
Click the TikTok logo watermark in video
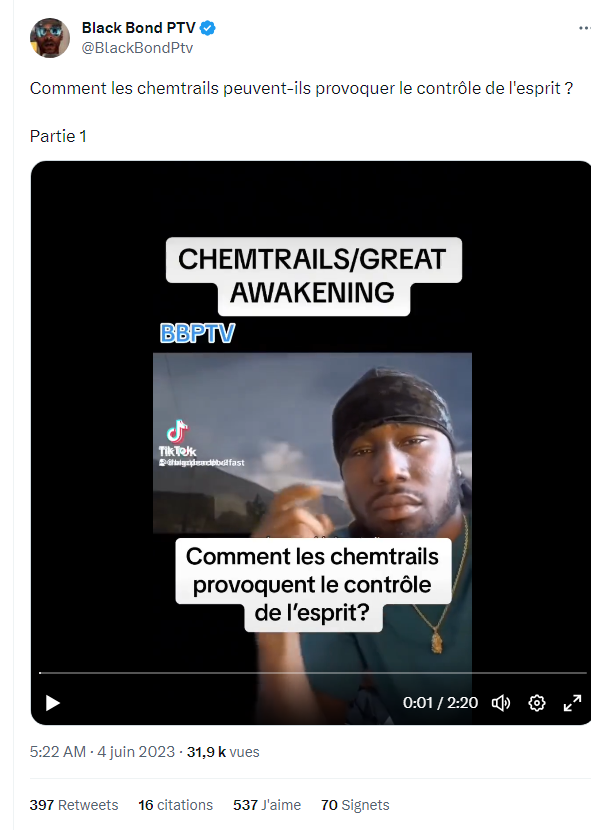[177, 438]
